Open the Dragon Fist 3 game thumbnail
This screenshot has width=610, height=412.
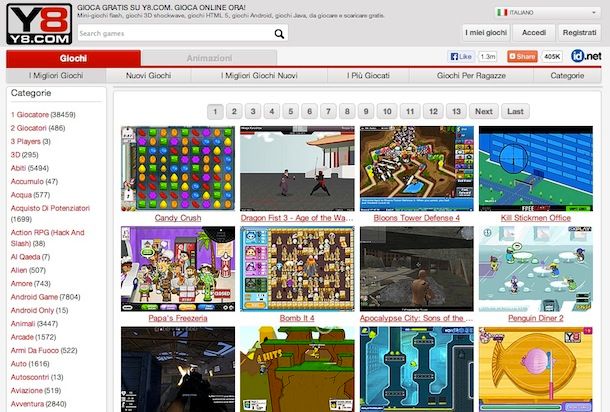pyautogui.click(x=297, y=168)
